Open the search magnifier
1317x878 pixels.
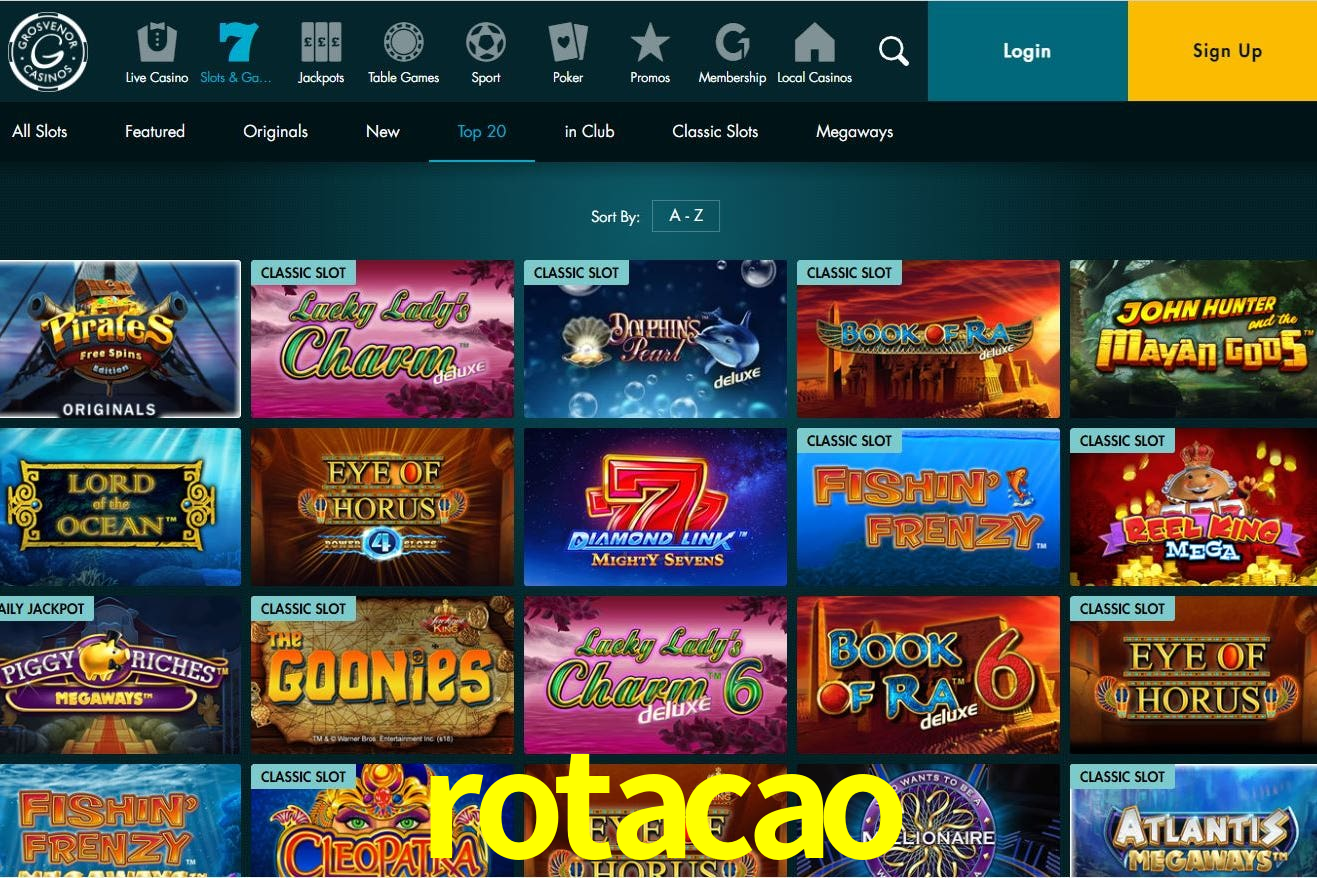893,51
